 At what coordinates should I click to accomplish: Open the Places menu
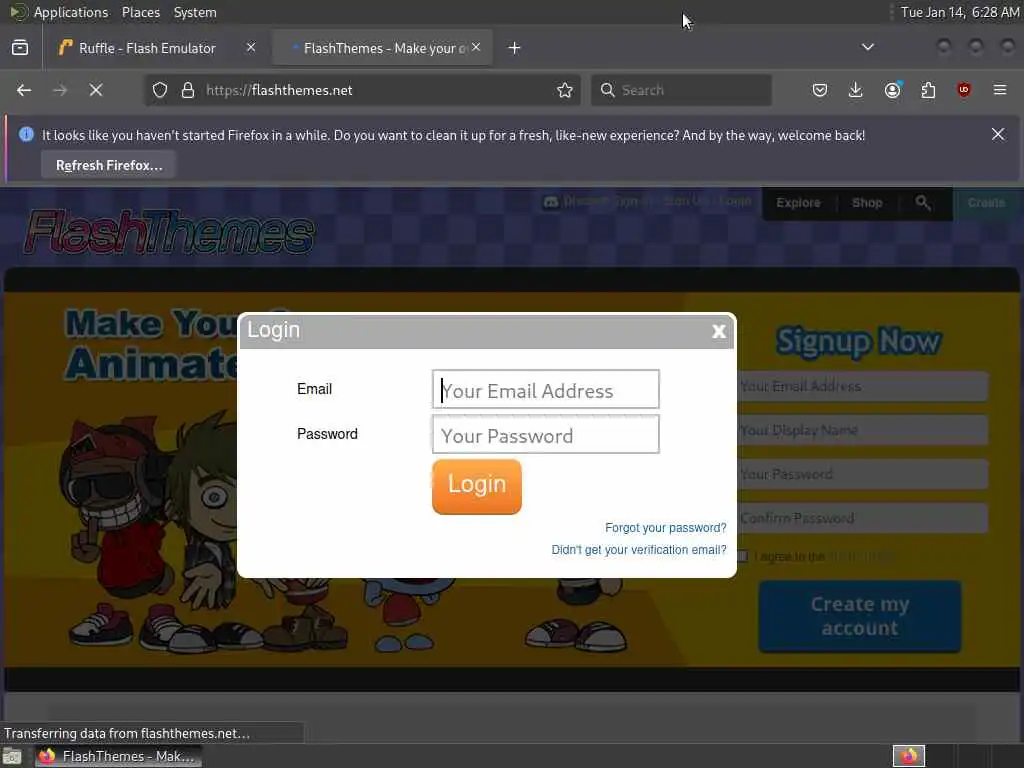pyautogui.click(x=140, y=12)
